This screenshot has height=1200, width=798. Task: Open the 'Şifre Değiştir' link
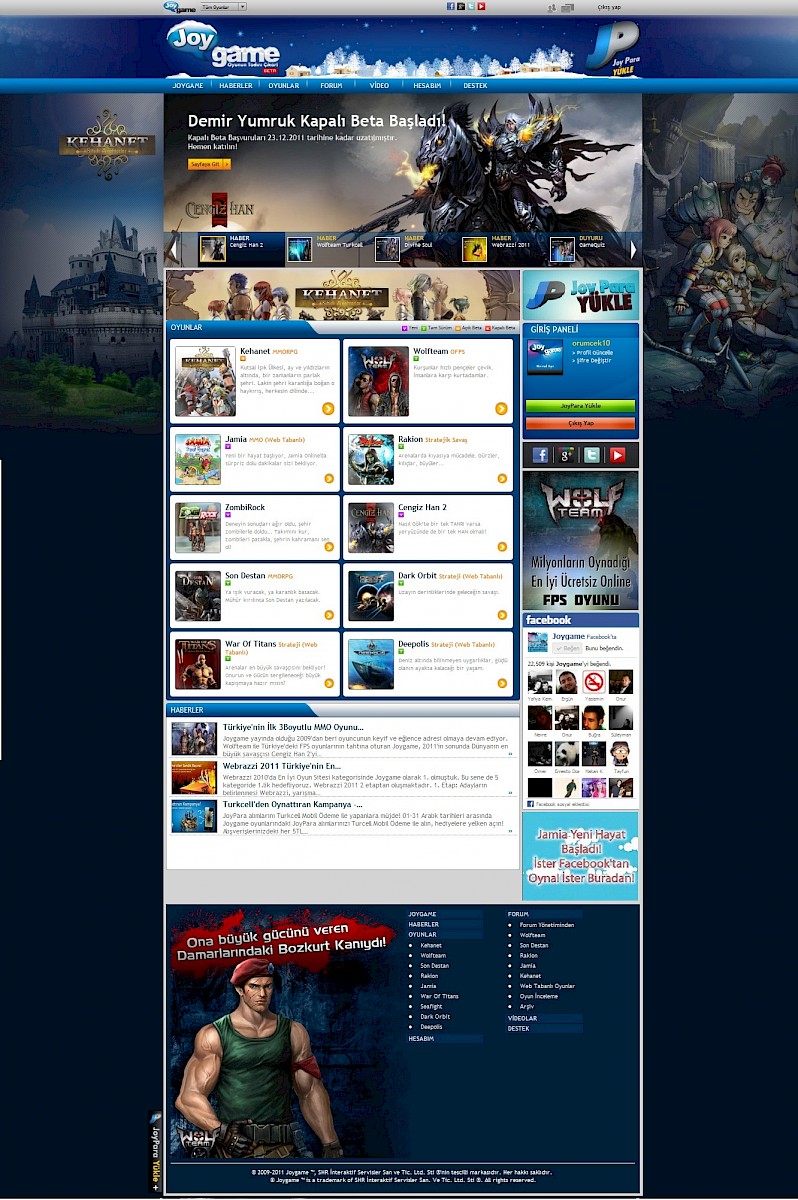tap(591, 361)
